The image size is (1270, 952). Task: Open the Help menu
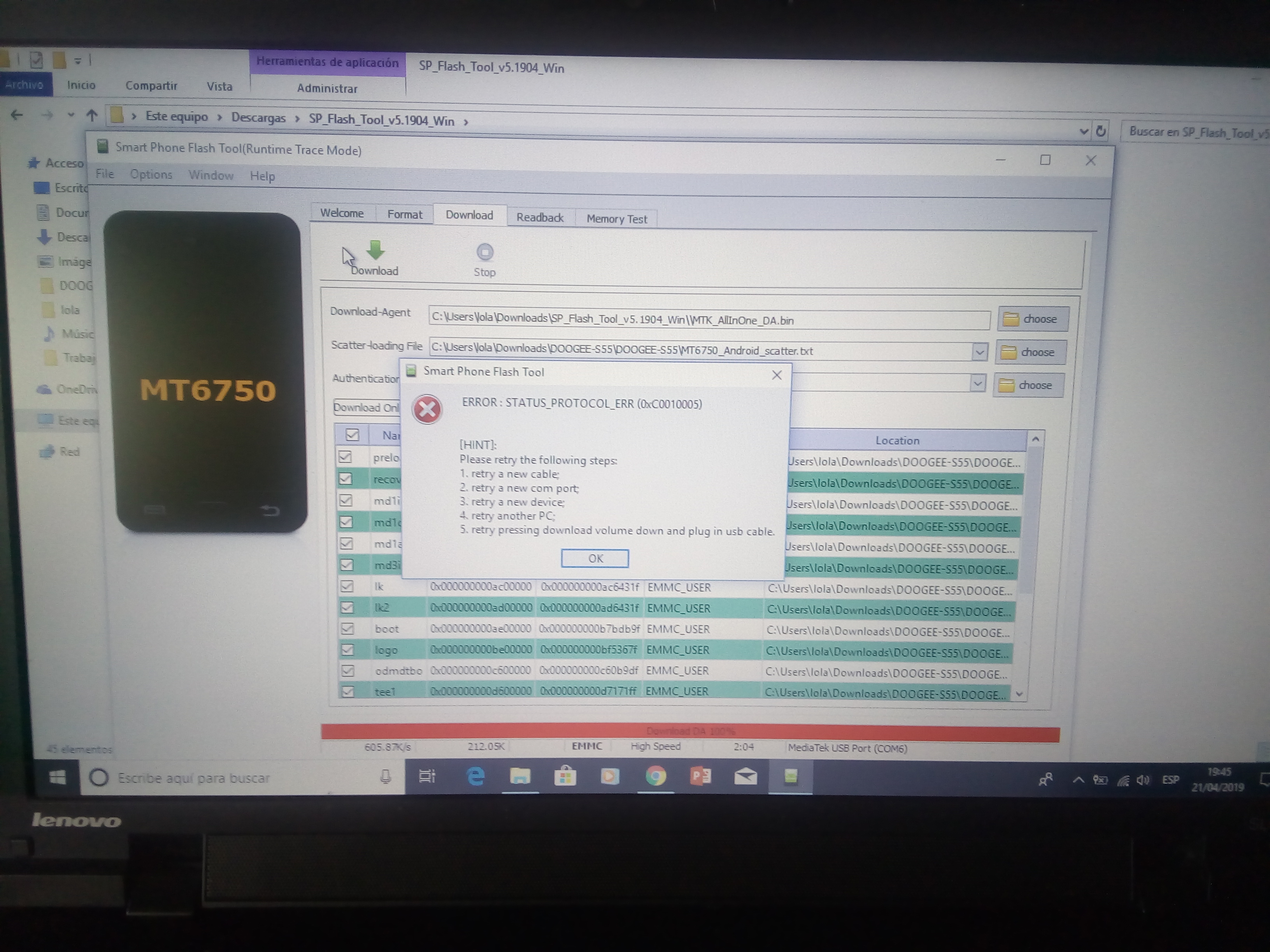262,176
